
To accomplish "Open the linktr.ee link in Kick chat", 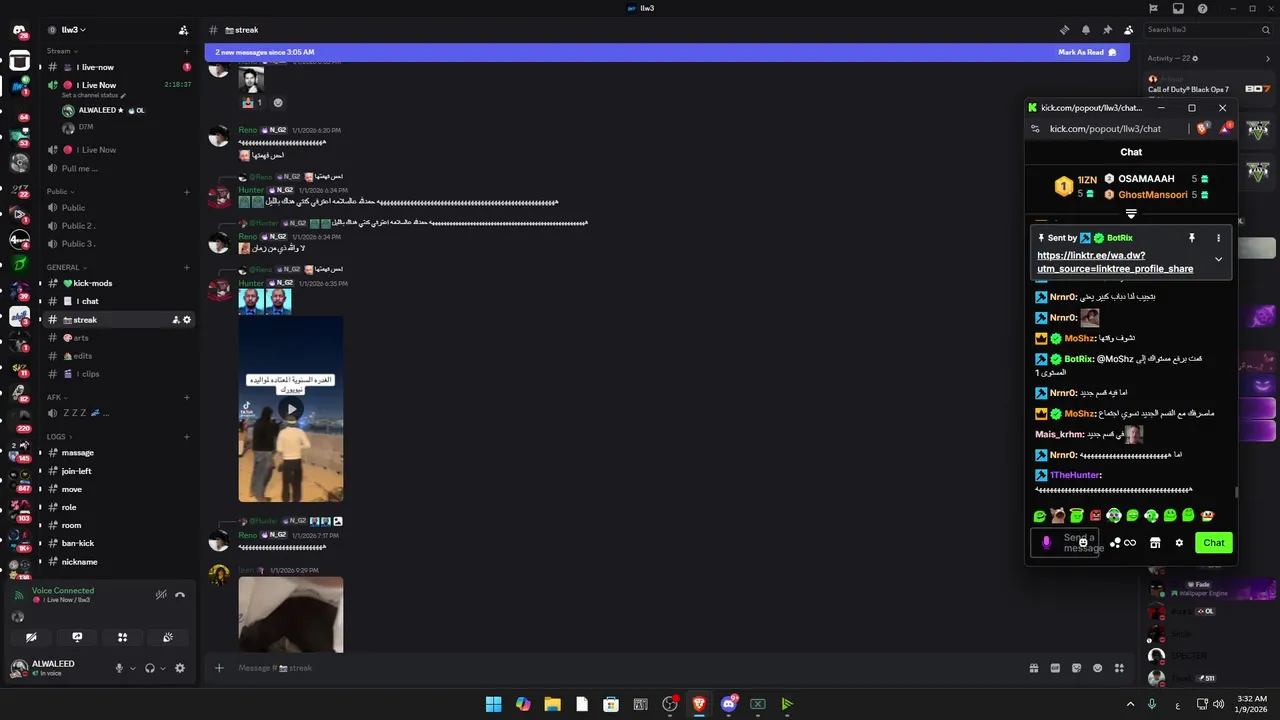I will point(1115,262).
